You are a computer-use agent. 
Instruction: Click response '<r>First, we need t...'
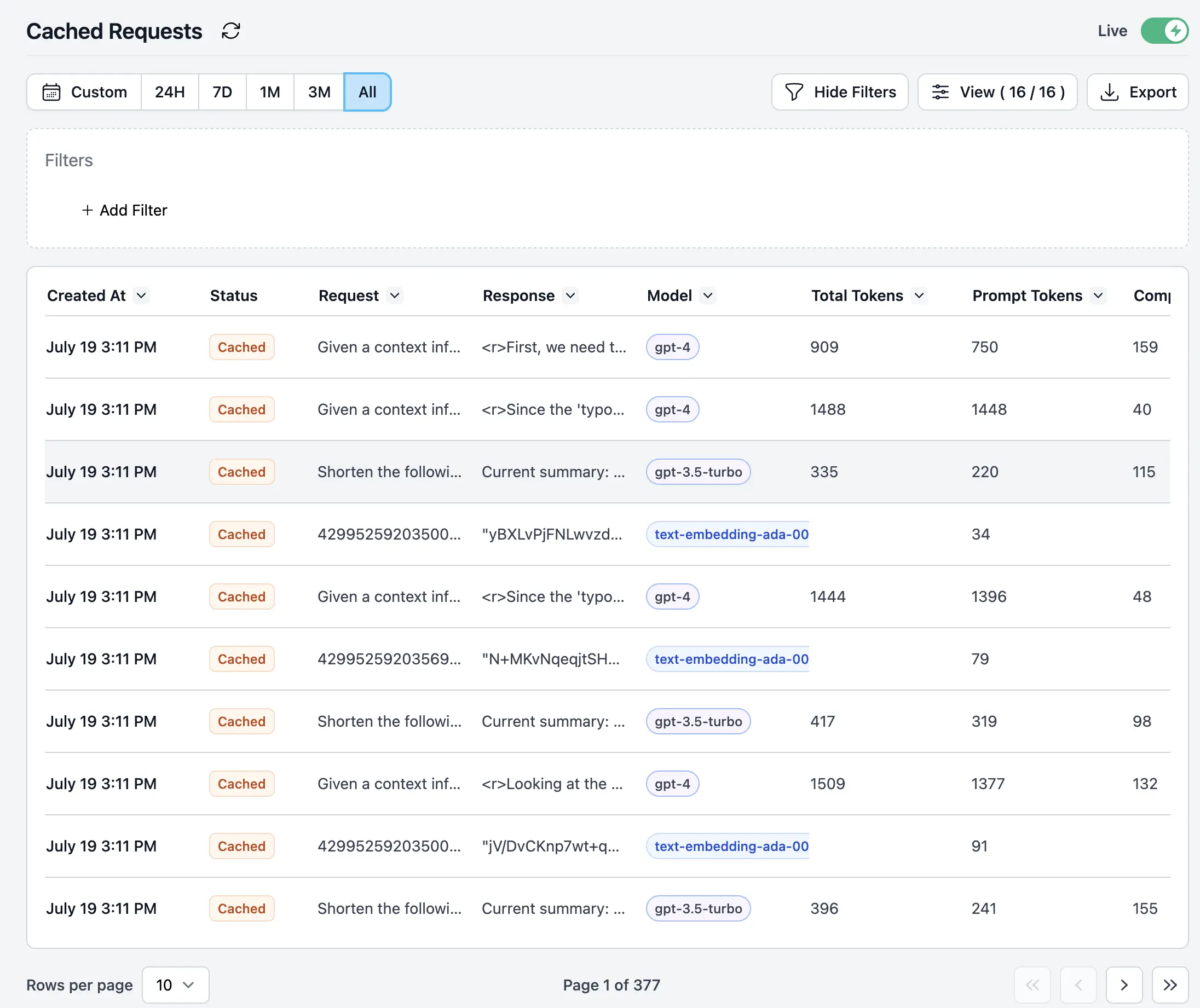(554, 347)
